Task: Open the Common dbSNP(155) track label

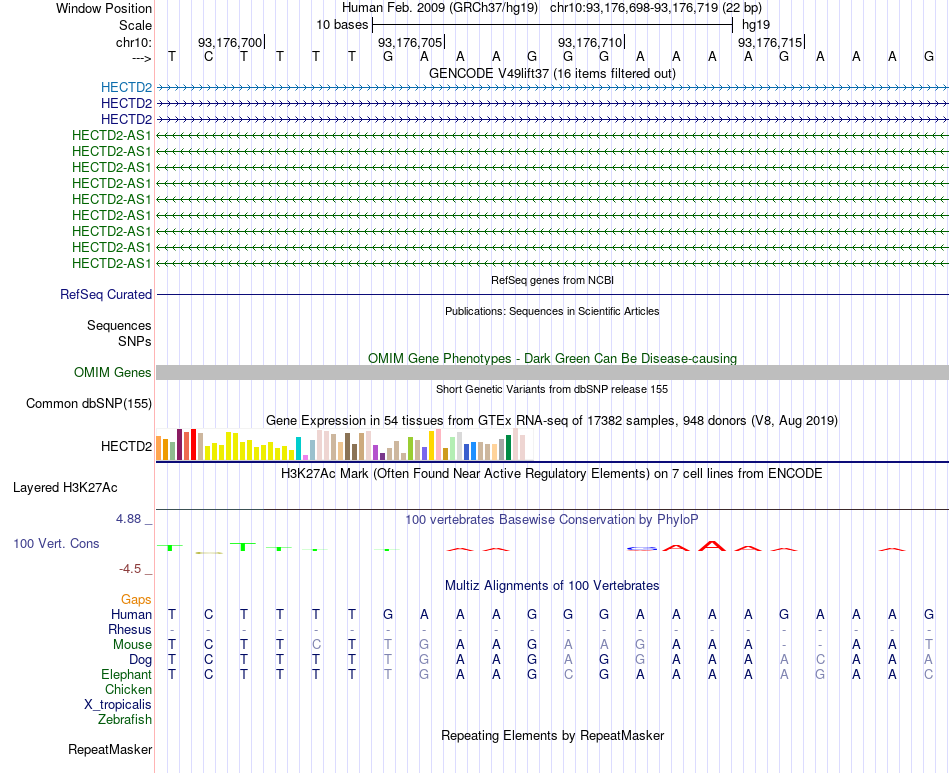Action: pos(89,403)
